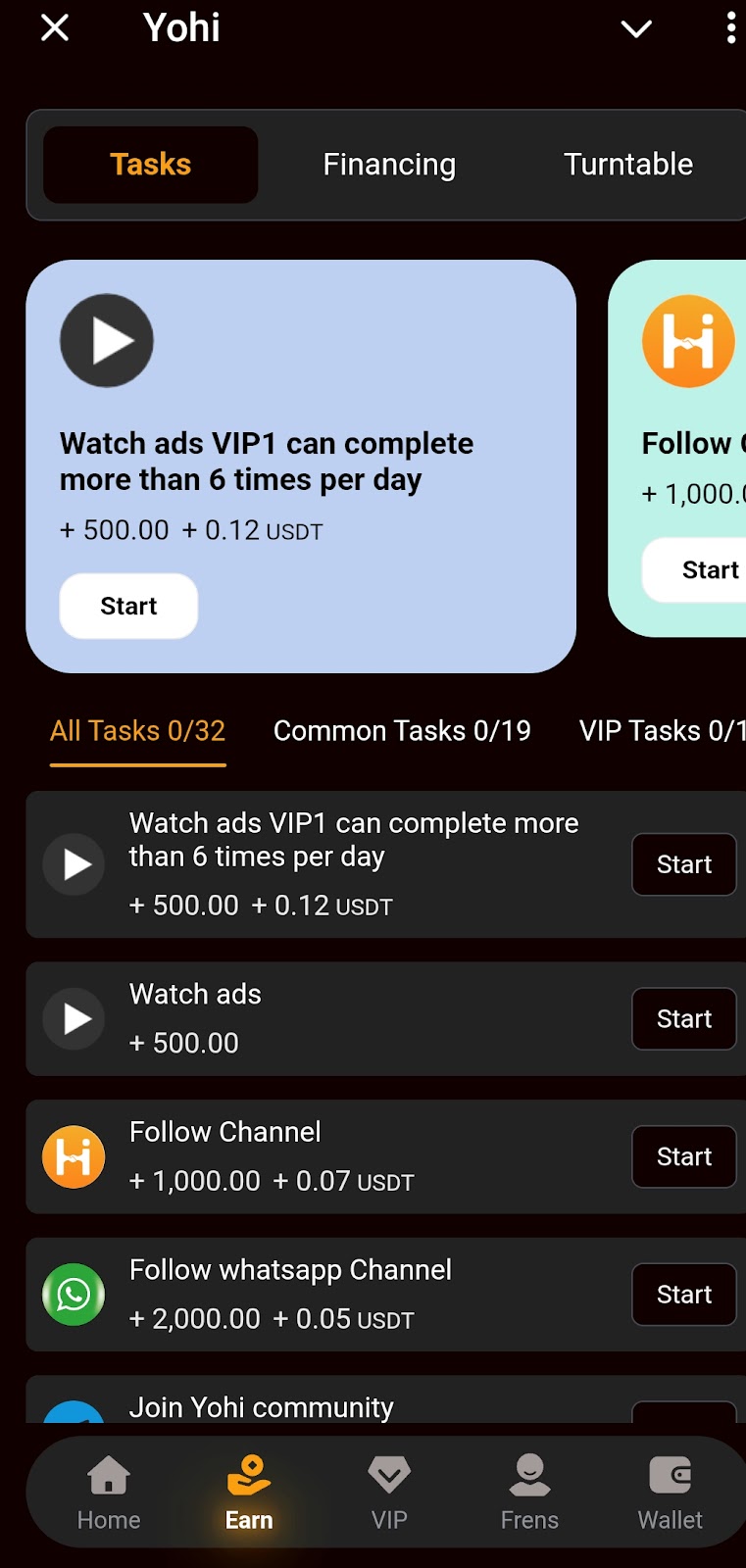Screen dimensions: 746x1568
Task: Open the Wallet icon in bottom bar
Action: (x=671, y=1474)
